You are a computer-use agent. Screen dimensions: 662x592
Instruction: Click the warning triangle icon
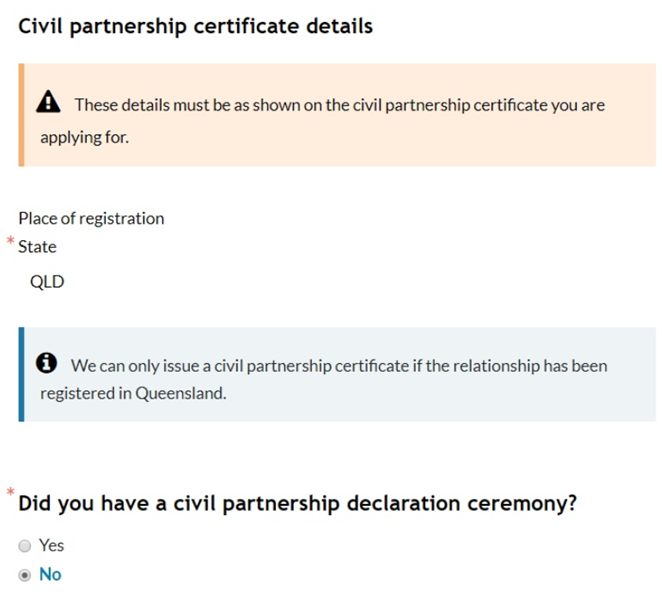pos(48,102)
